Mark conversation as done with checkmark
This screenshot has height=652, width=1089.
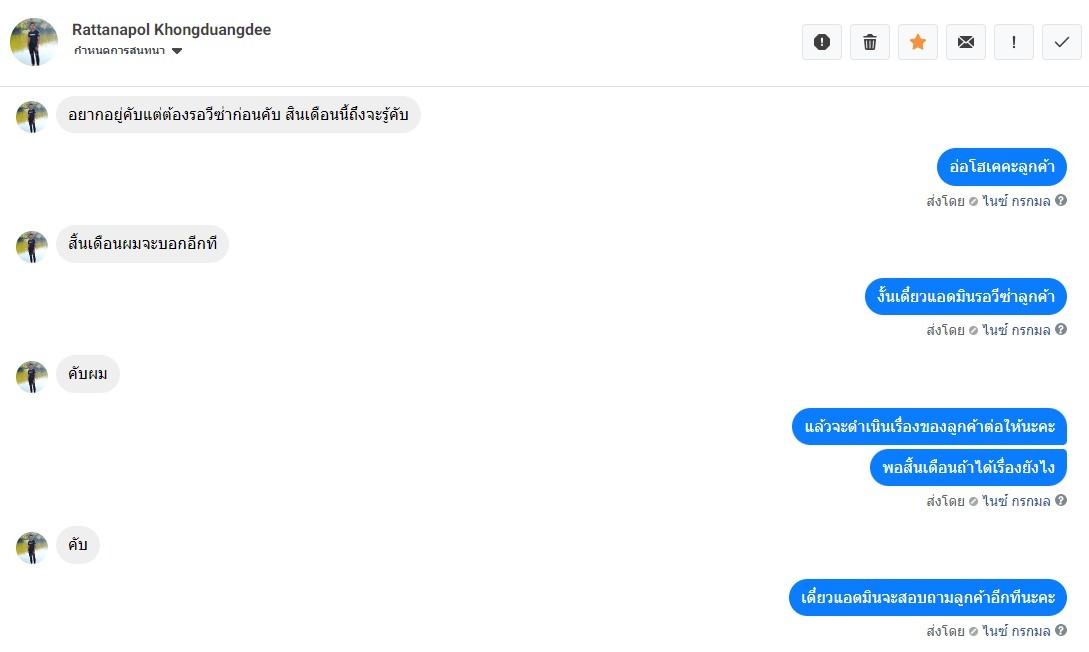[x=1061, y=42]
